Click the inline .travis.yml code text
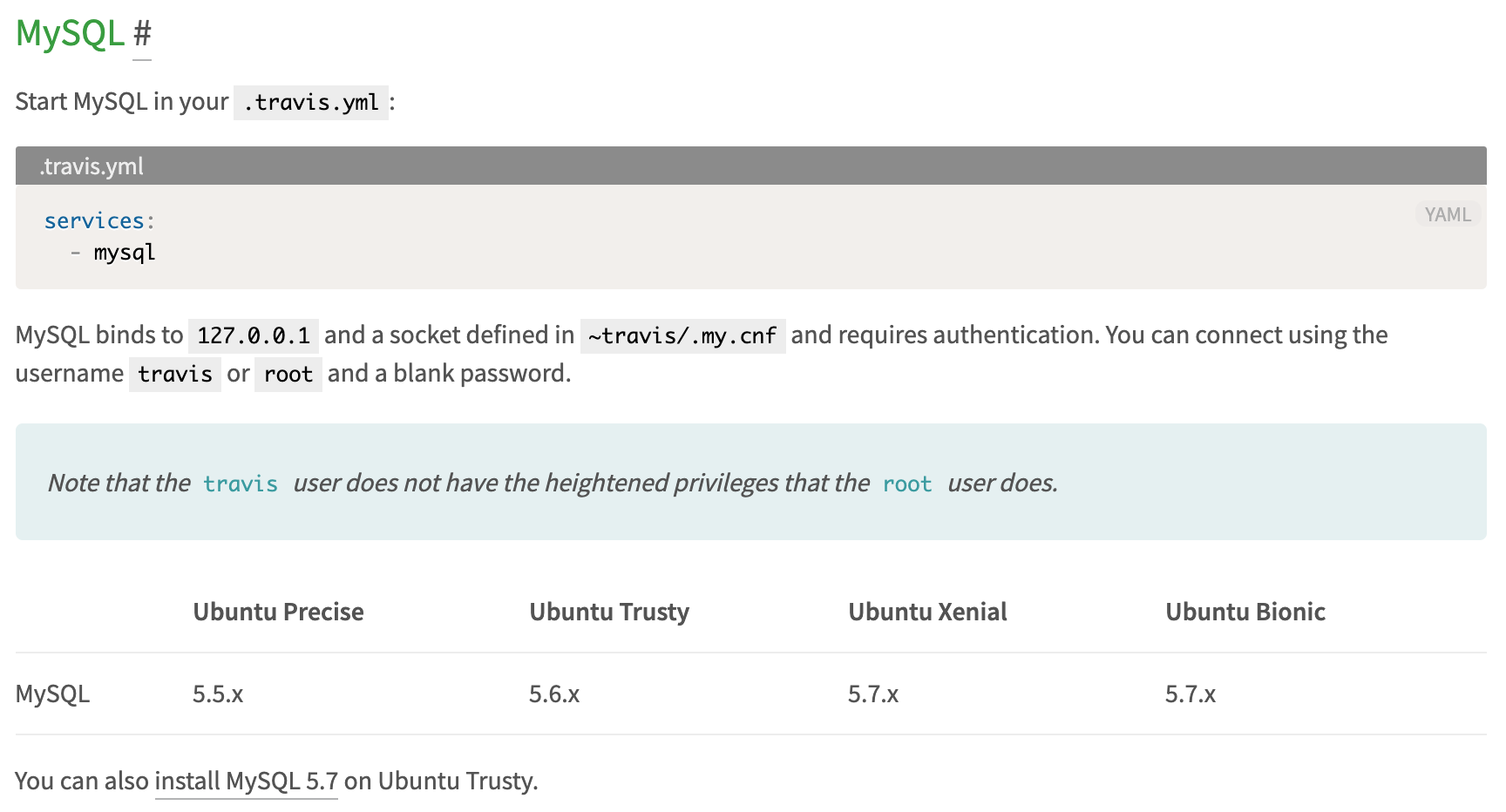The image size is (1506, 812). point(311,103)
